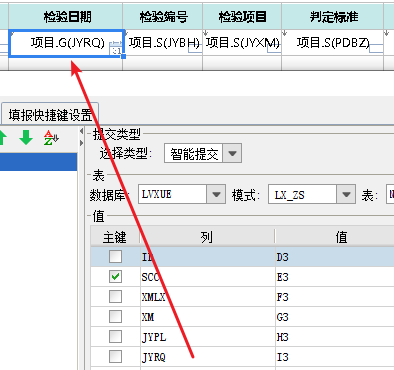The image size is (394, 370).
Task: Open the 选择类型 dropdown showing 智能提交
Action: [x=232, y=153]
